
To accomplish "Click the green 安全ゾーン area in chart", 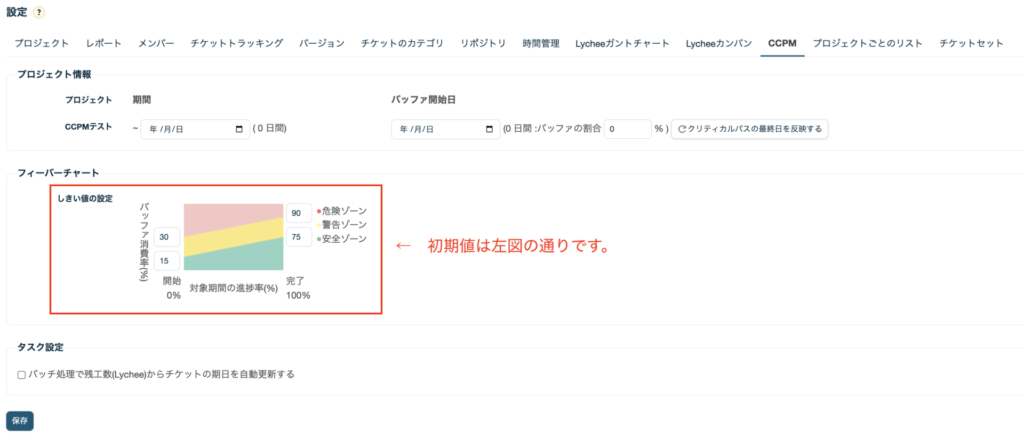I will pos(240,262).
